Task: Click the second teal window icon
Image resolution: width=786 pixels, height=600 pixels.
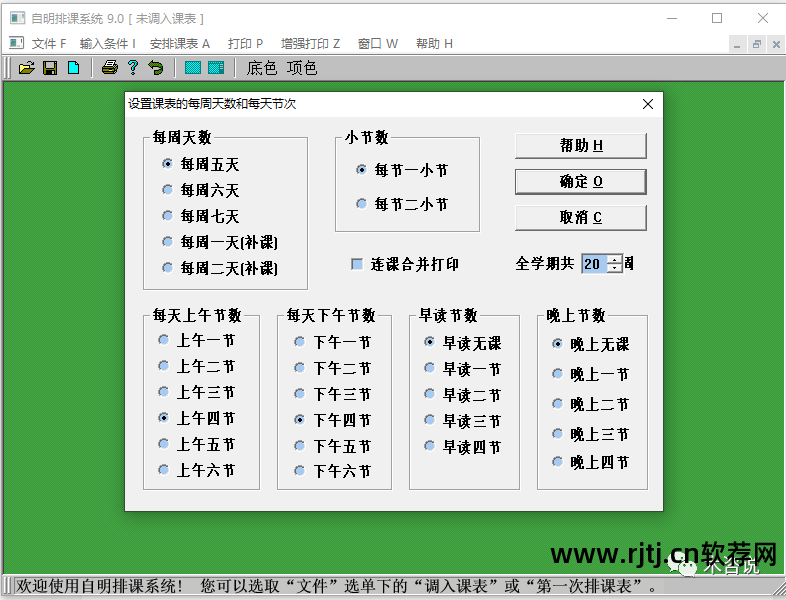Action: 216,68
